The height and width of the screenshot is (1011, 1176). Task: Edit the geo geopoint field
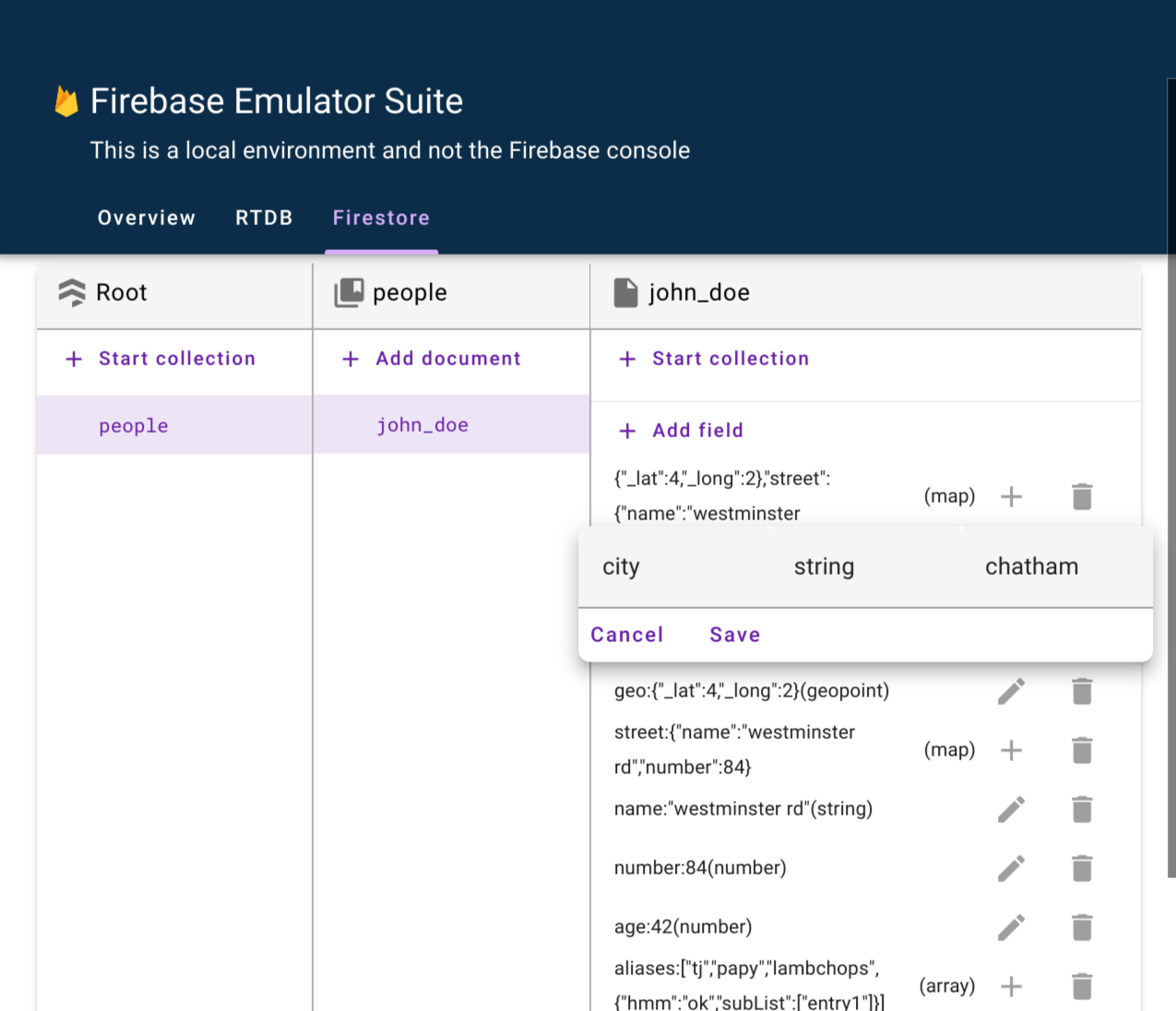[1012, 691]
